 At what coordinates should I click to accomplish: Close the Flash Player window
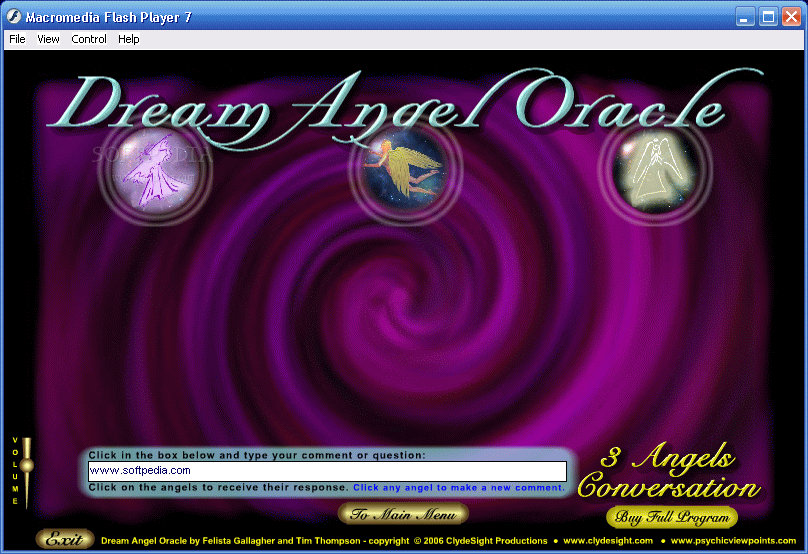click(x=792, y=17)
